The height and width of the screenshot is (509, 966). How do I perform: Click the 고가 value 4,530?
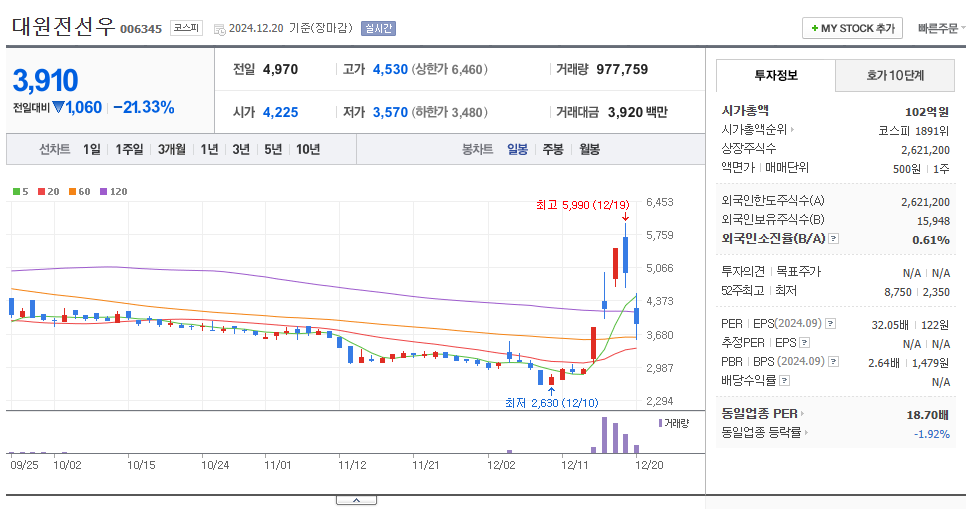click(391, 69)
